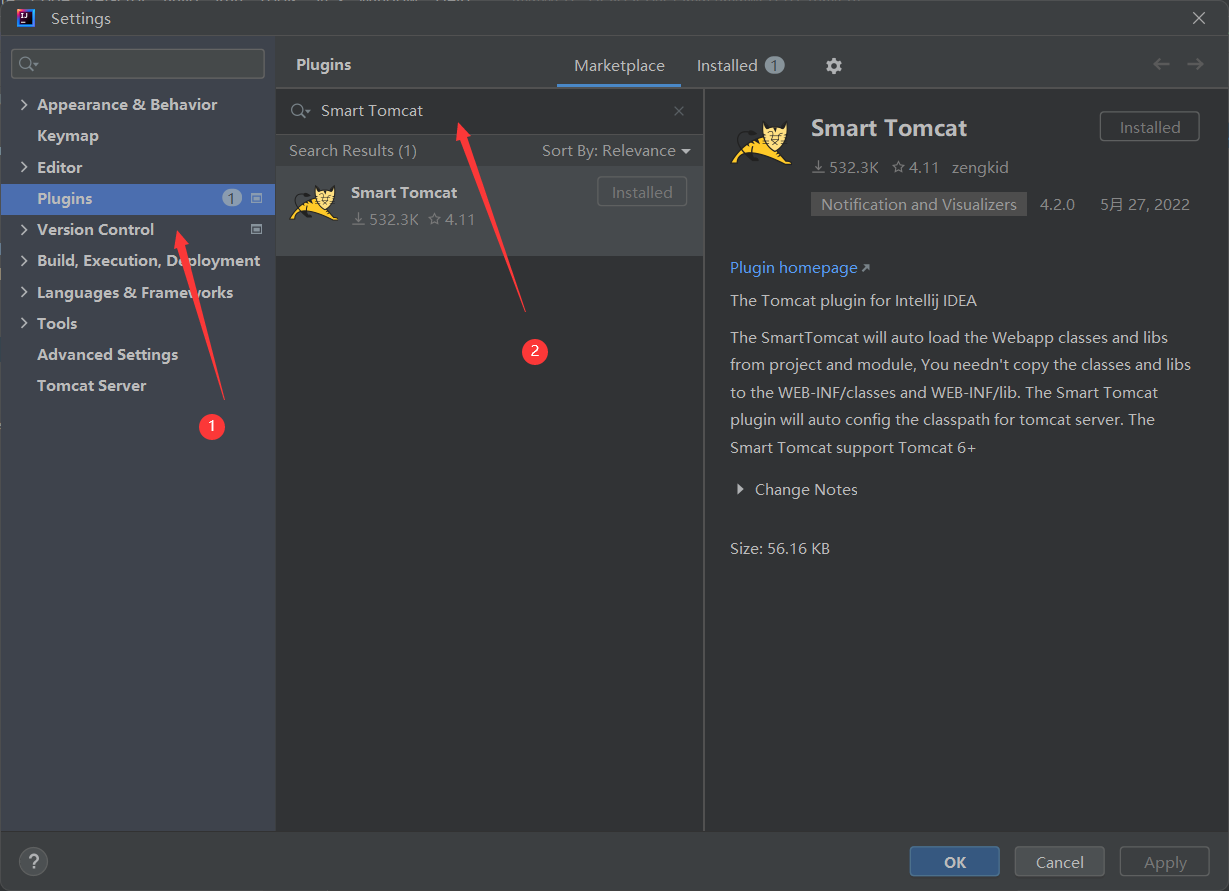The width and height of the screenshot is (1229, 891).
Task: Clear the plugin search text
Action: (x=679, y=111)
